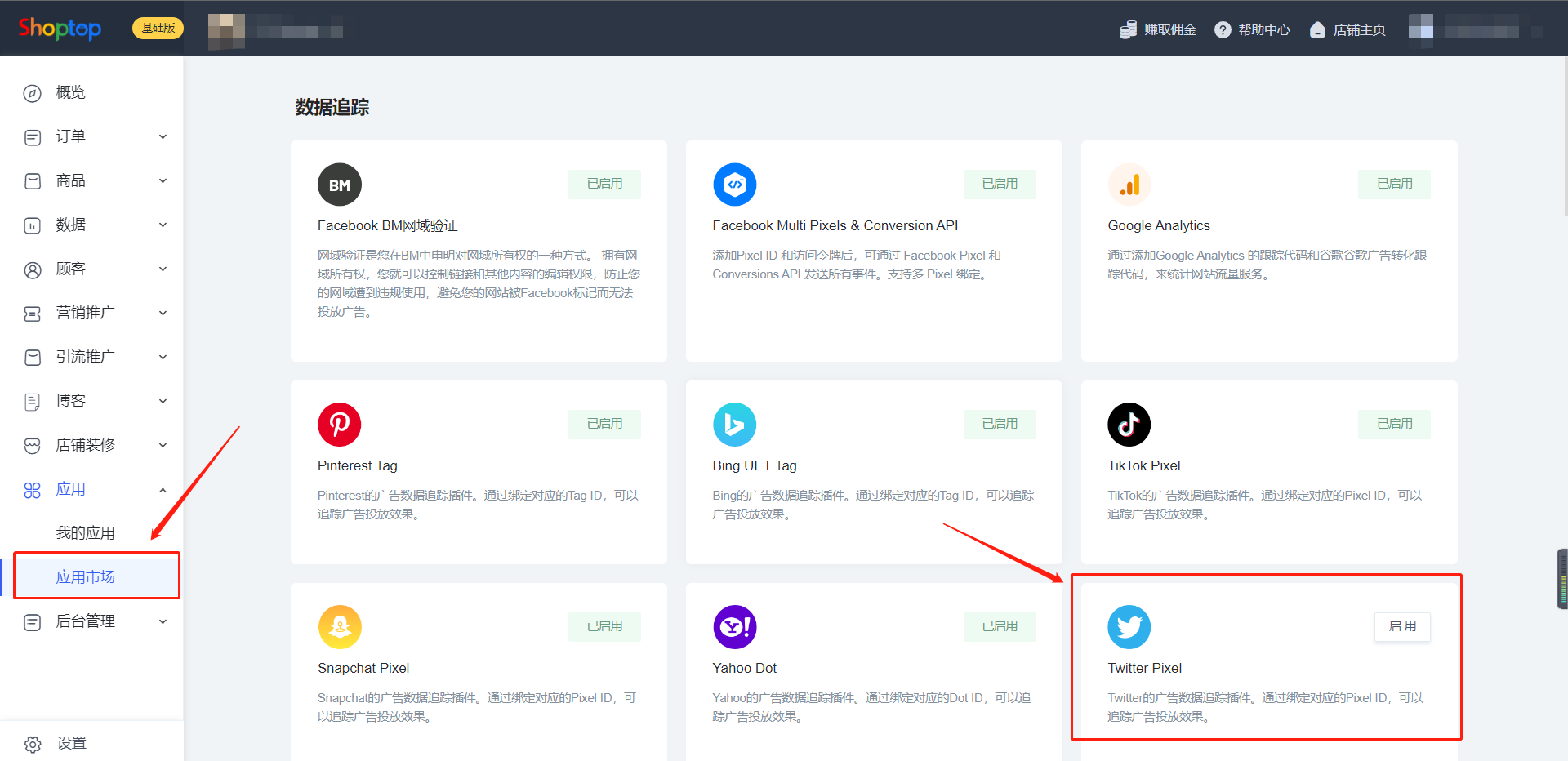Click the Snapchat ghost icon
The height and width of the screenshot is (761, 1568).
pyautogui.click(x=340, y=627)
